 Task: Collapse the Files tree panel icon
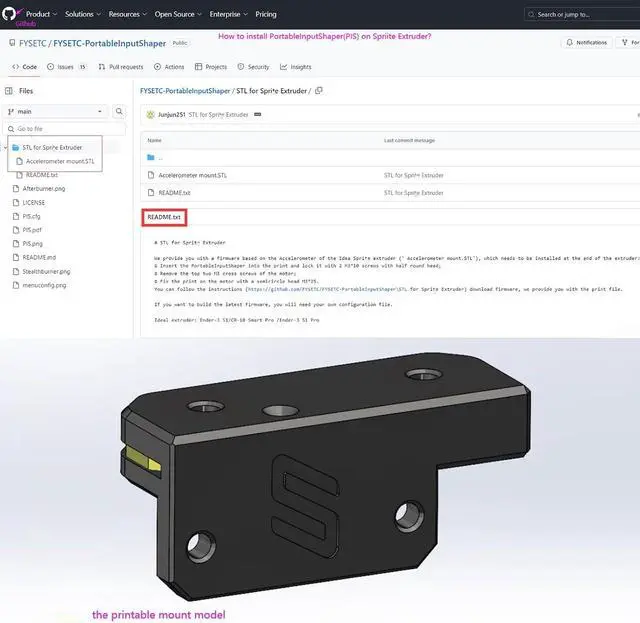pos(9,91)
